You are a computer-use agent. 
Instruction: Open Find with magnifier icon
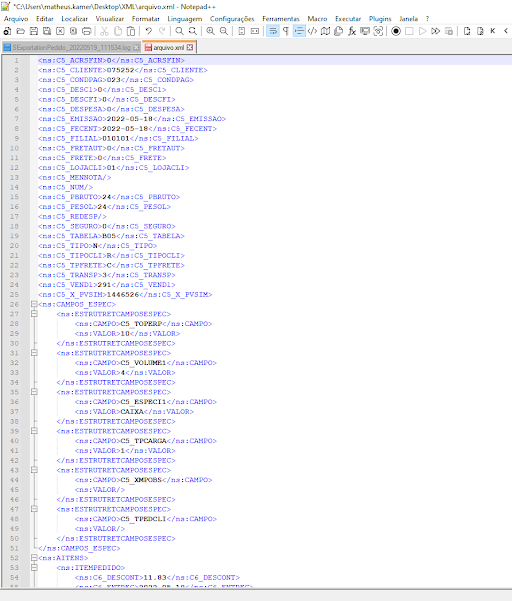click(x=179, y=31)
